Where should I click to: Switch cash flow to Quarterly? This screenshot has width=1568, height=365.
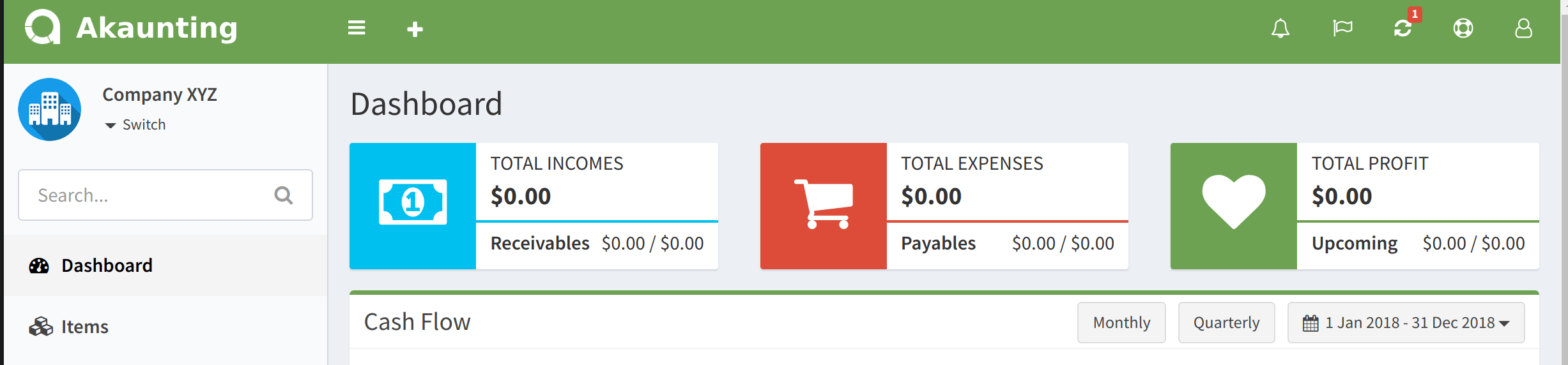[1226, 323]
